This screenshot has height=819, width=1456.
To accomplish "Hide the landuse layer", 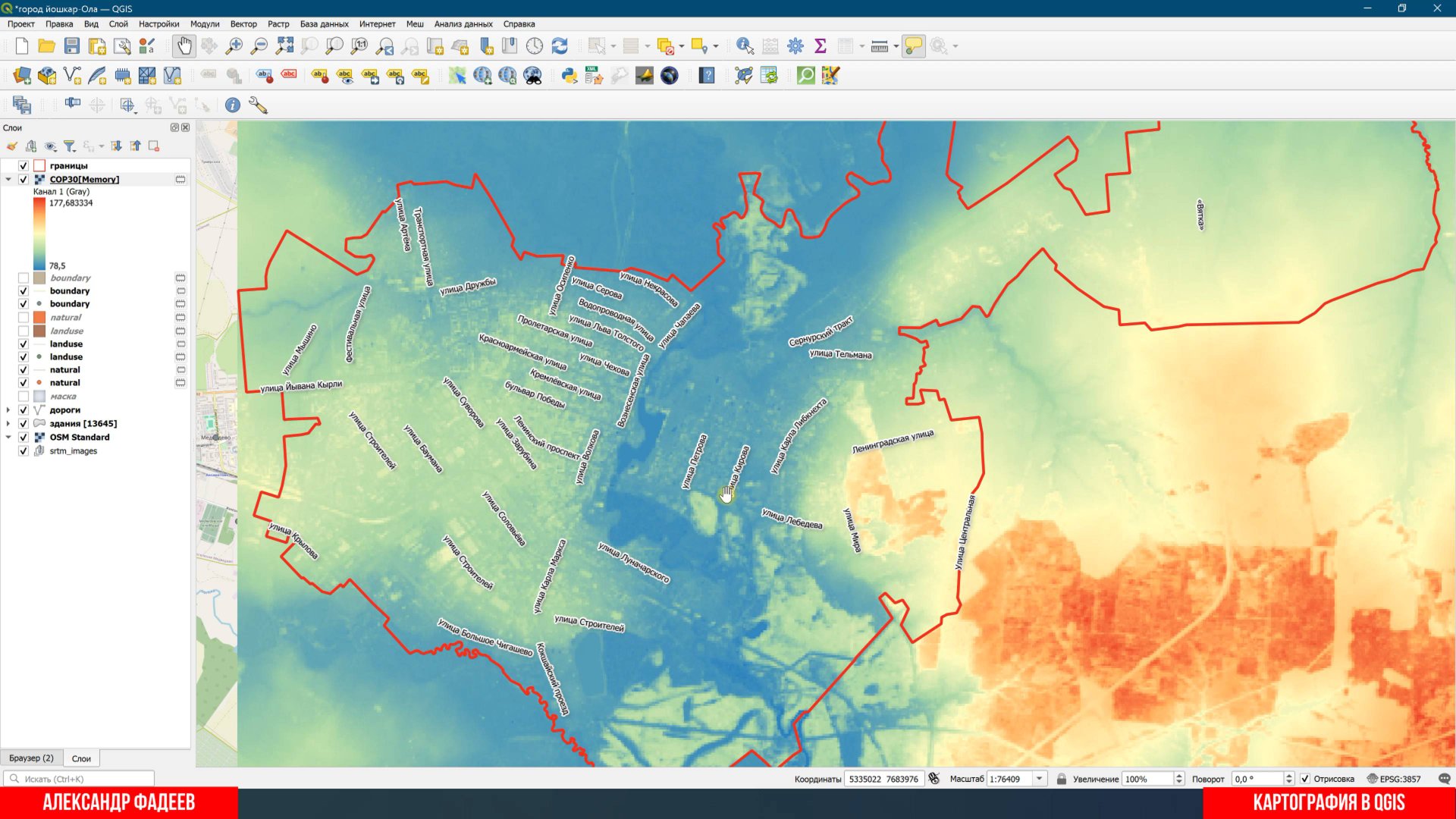I will (x=24, y=344).
